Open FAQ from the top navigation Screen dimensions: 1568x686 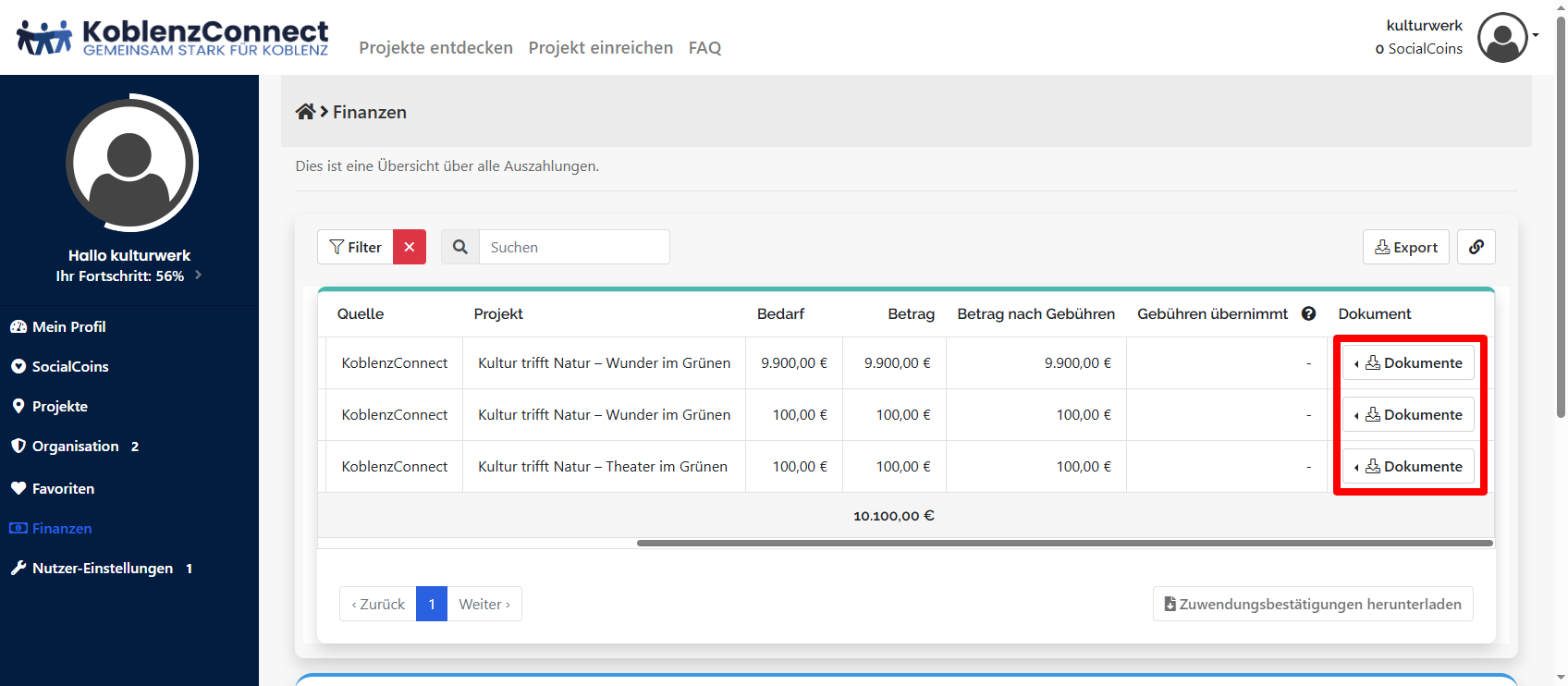pos(704,48)
